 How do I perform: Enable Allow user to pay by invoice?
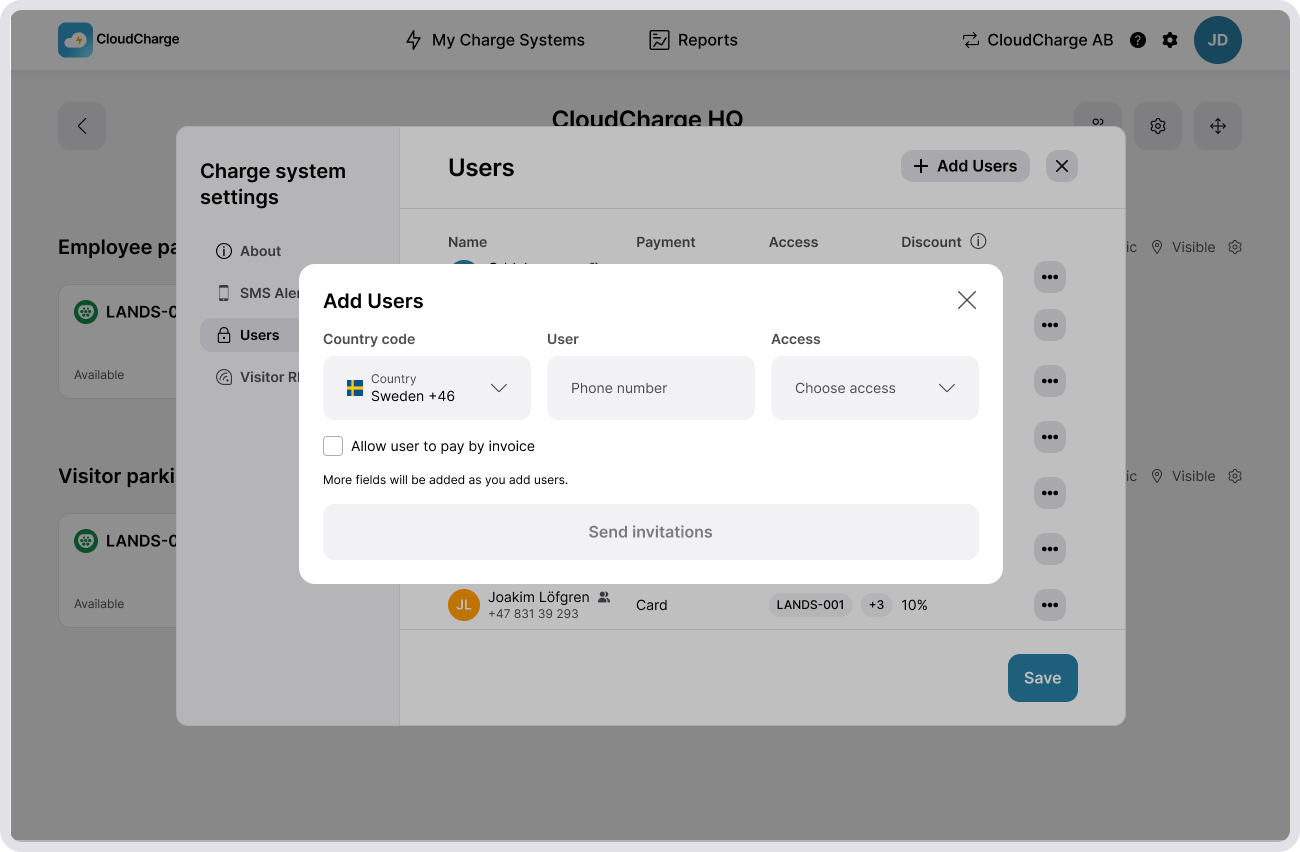tap(333, 446)
